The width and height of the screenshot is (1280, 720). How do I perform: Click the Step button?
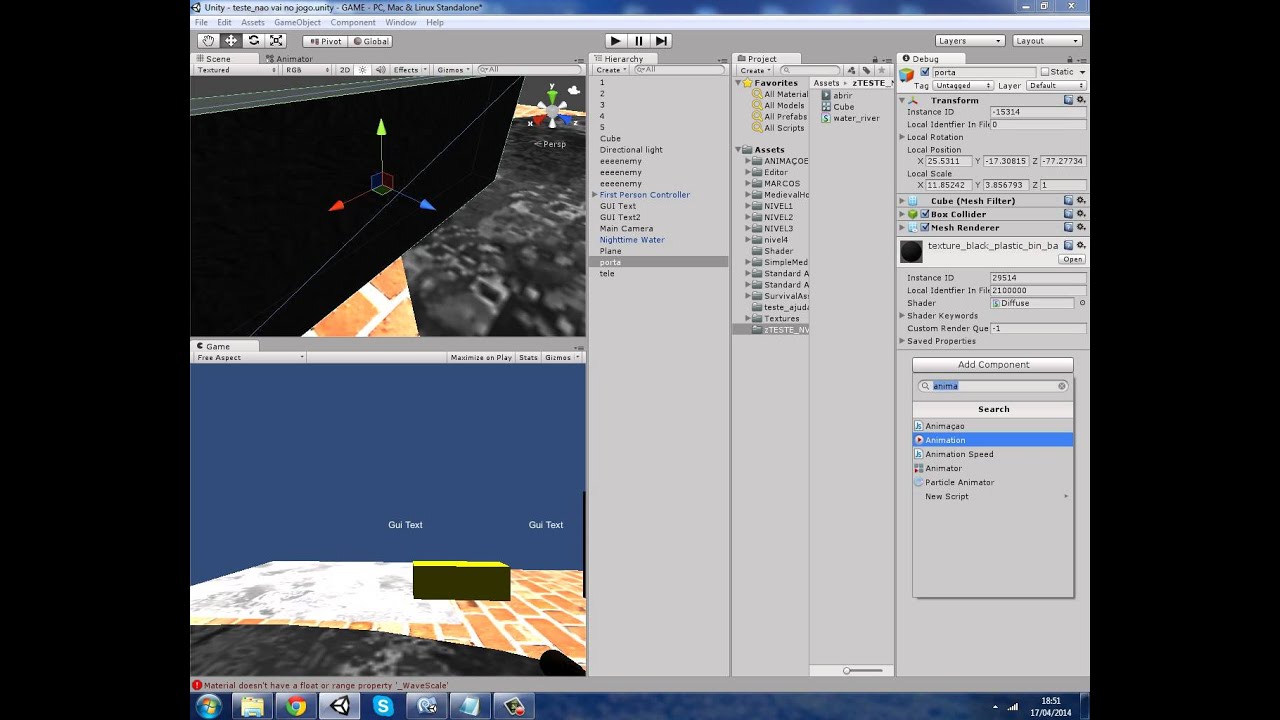point(661,41)
